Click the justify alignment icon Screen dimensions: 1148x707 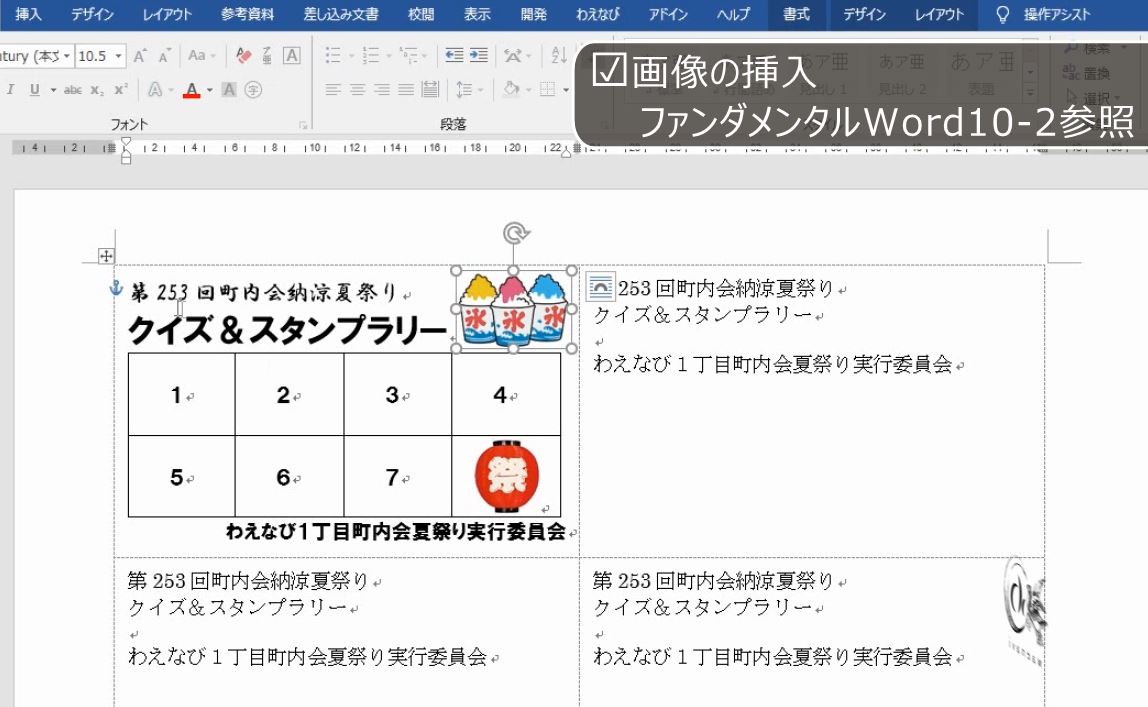tap(406, 90)
